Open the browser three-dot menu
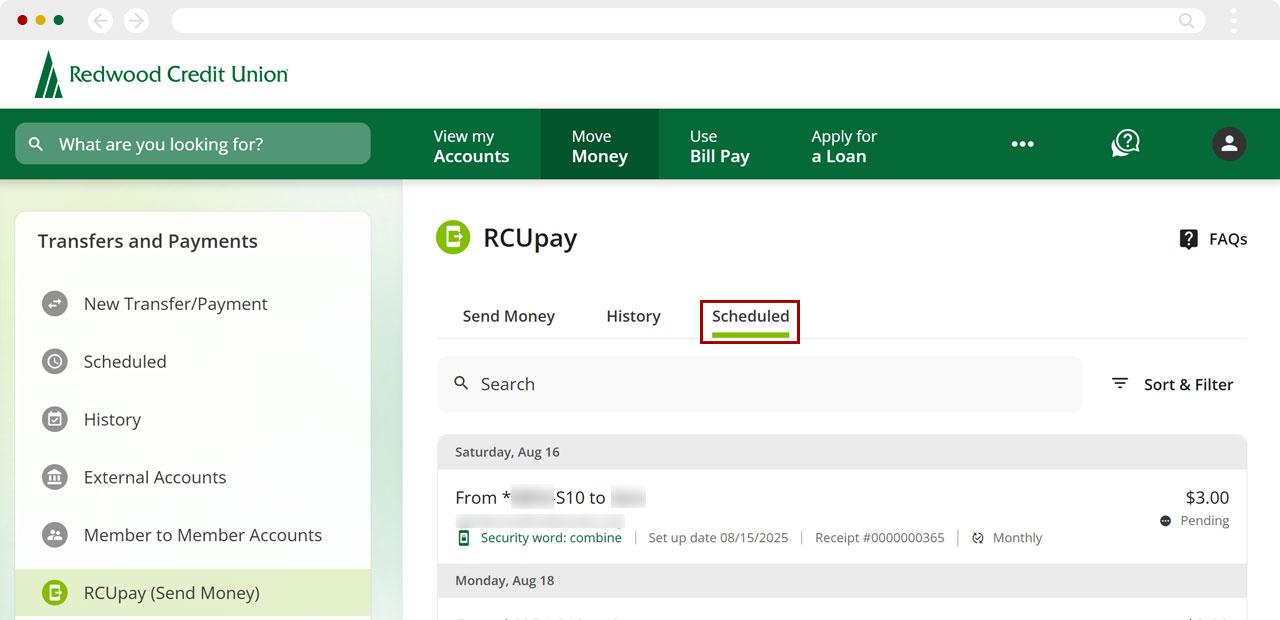The width and height of the screenshot is (1280, 620). pos(1234,20)
